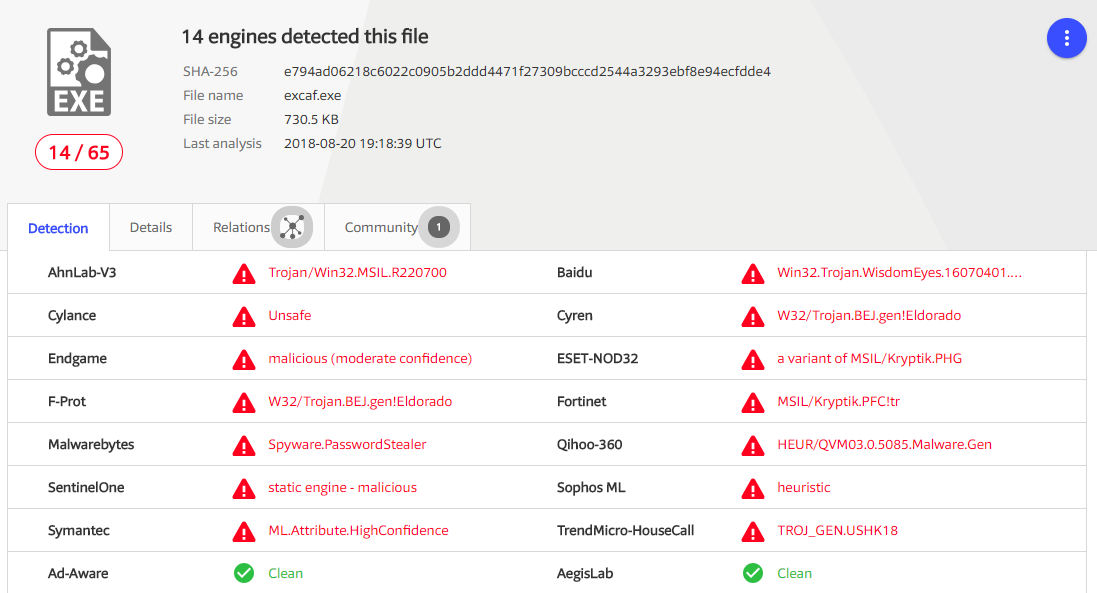Click the Endgame engine name
1097x593 pixels.
(x=77, y=359)
